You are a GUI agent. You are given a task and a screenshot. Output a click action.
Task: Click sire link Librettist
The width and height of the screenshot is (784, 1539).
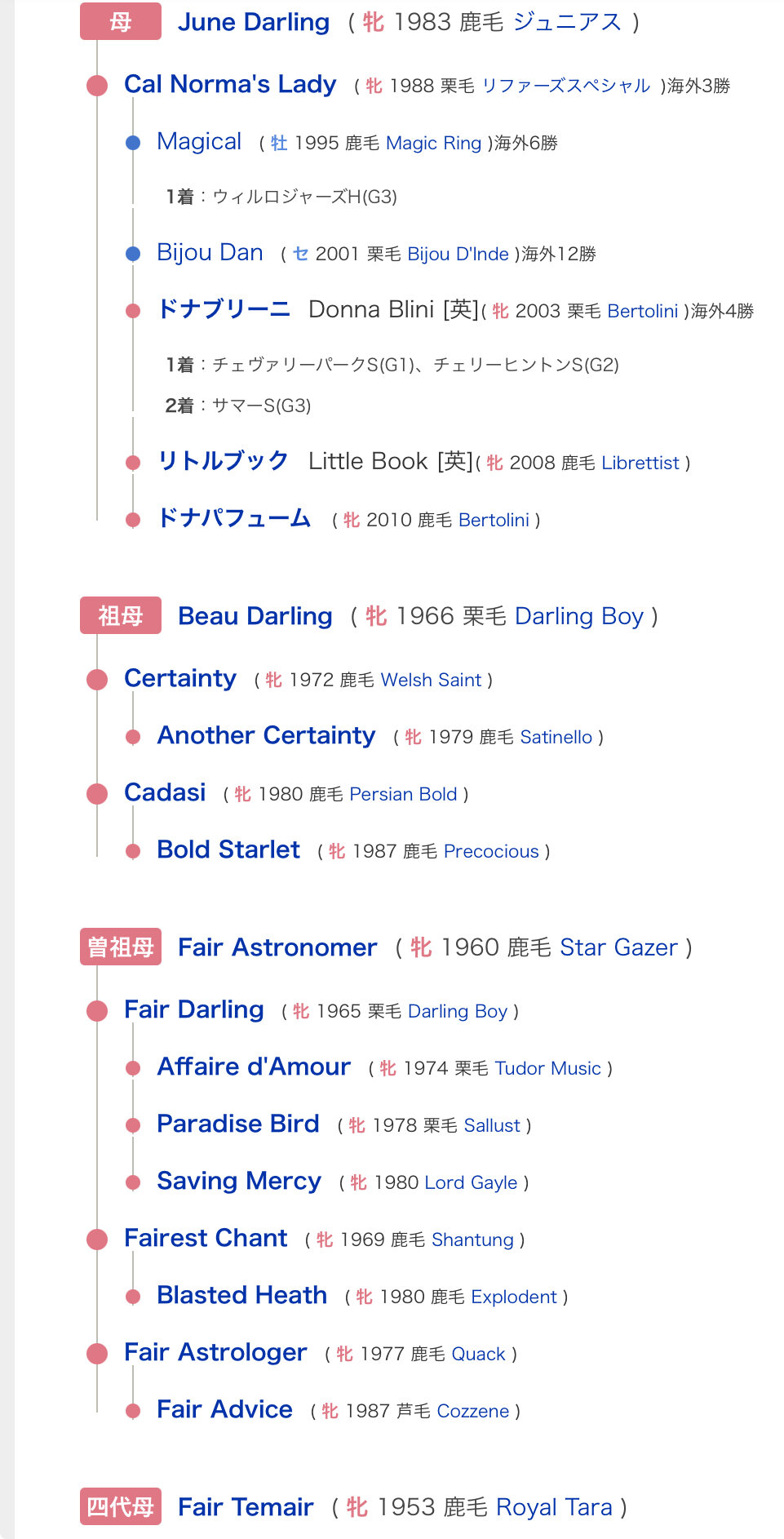(x=640, y=463)
